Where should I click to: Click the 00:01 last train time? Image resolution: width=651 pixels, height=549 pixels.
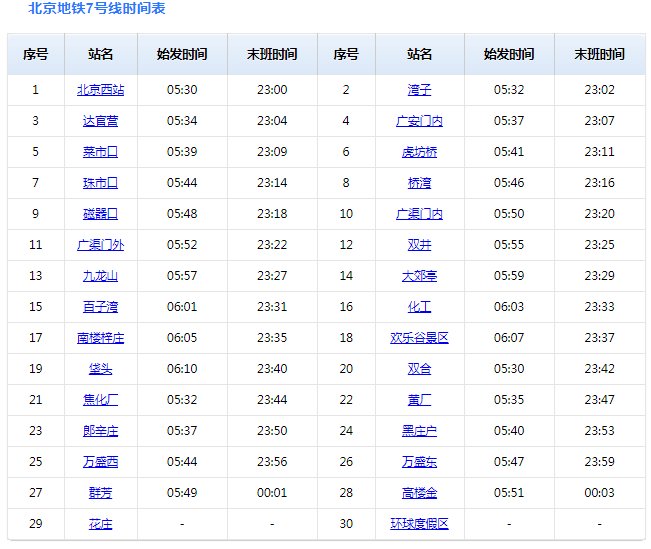[272, 493]
